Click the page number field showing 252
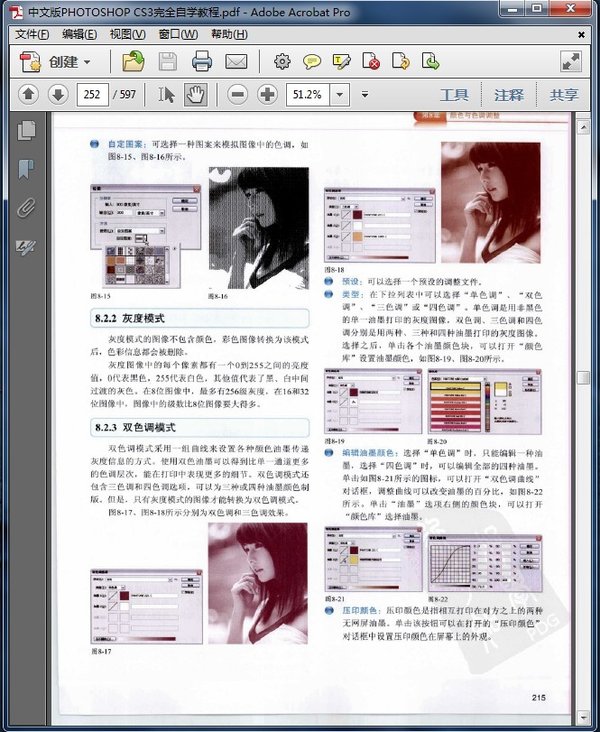Image resolution: width=600 pixels, height=732 pixels. (x=92, y=95)
